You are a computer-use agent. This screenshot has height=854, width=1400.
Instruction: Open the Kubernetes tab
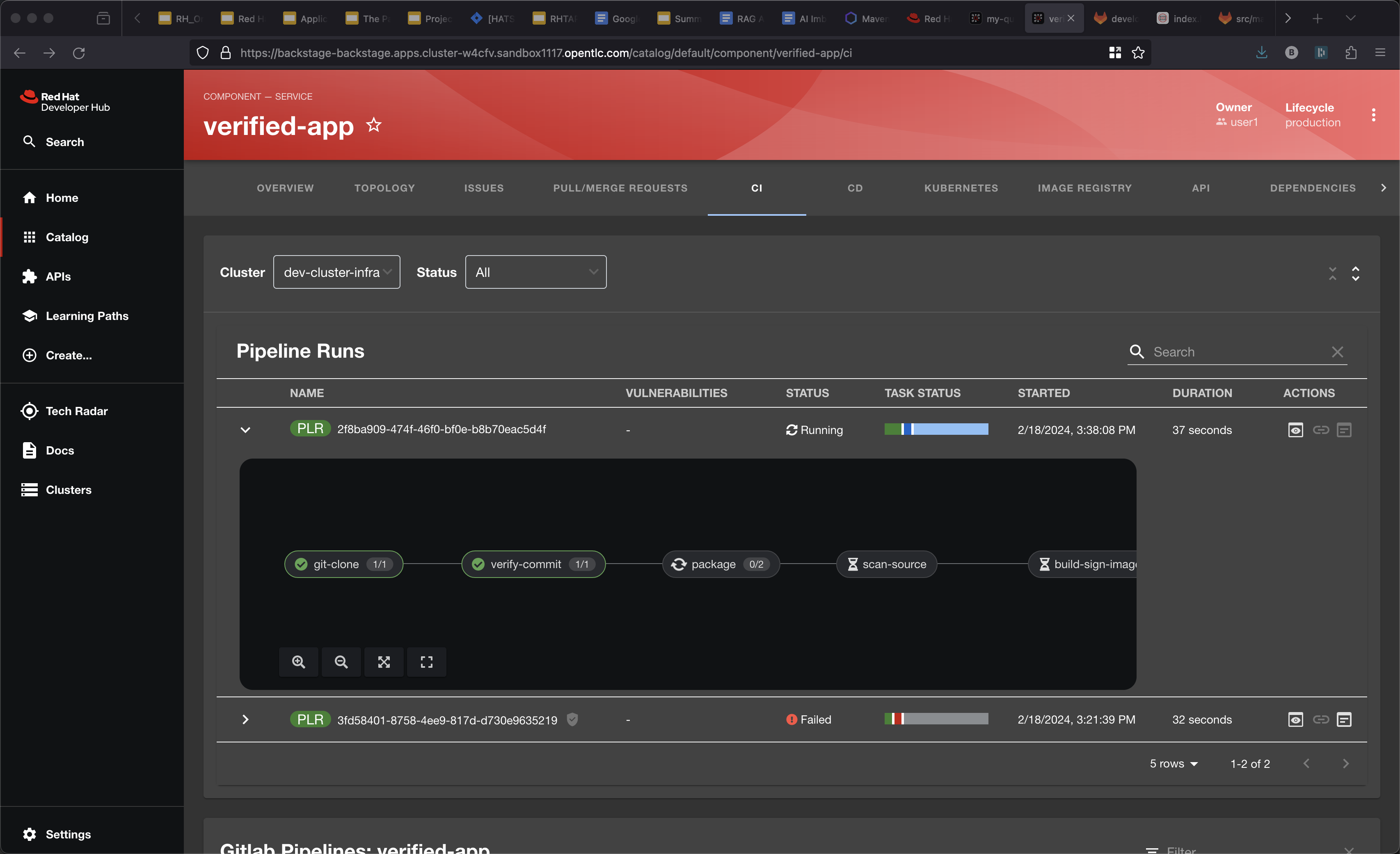pyautogui.click(x=960, y=188)
